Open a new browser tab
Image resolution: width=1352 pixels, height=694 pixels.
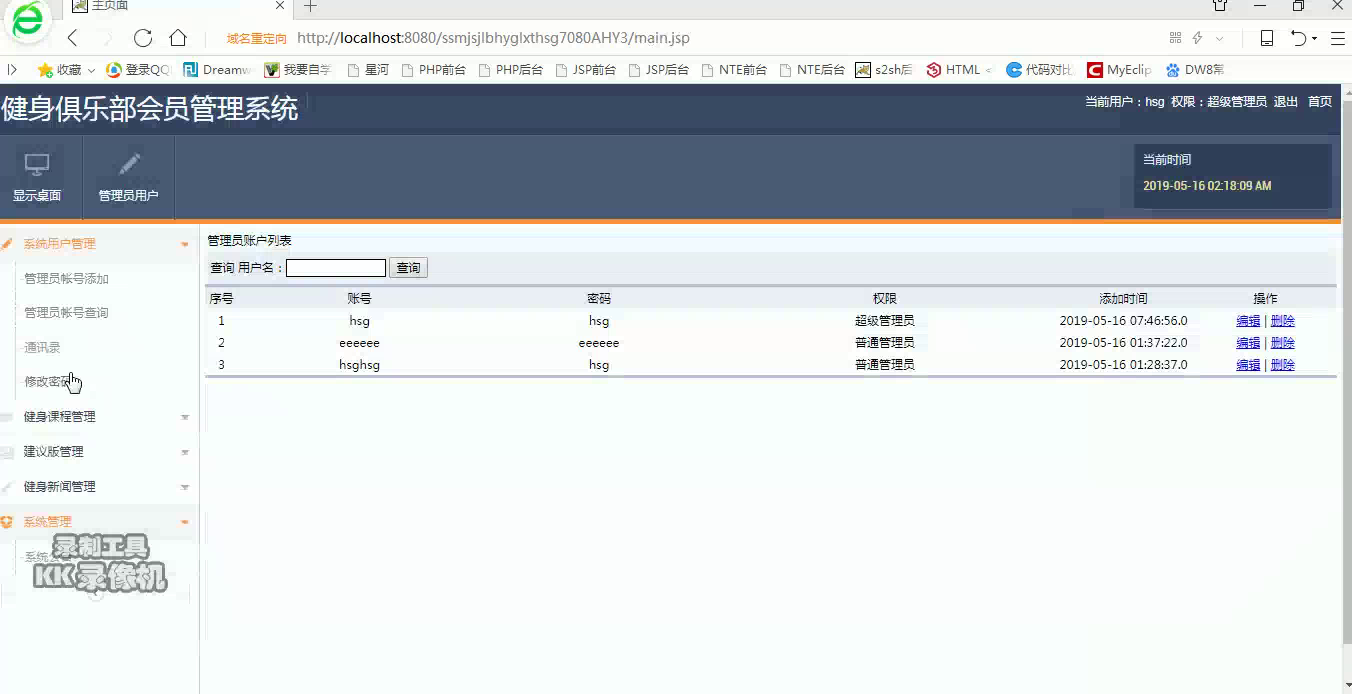coord(310,6)
